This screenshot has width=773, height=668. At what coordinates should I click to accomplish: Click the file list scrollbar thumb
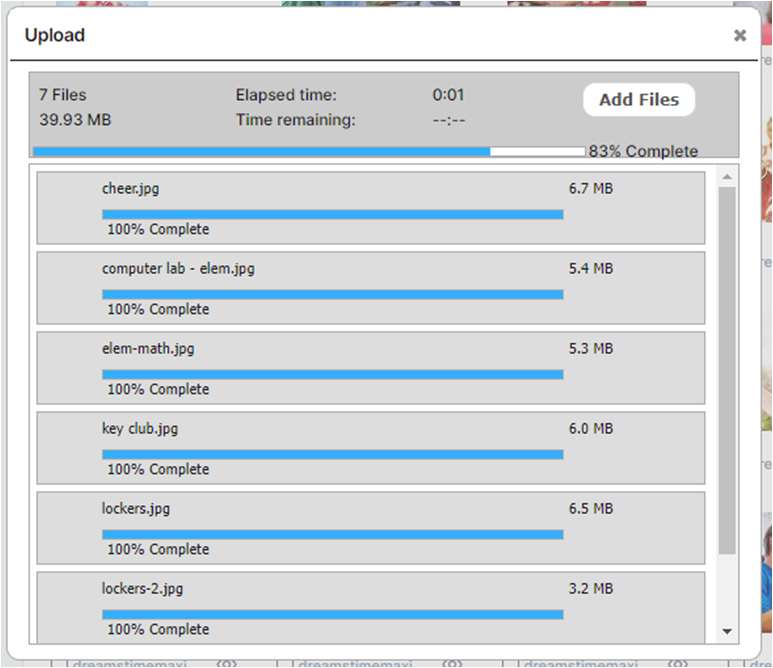(x=727, y=370)
